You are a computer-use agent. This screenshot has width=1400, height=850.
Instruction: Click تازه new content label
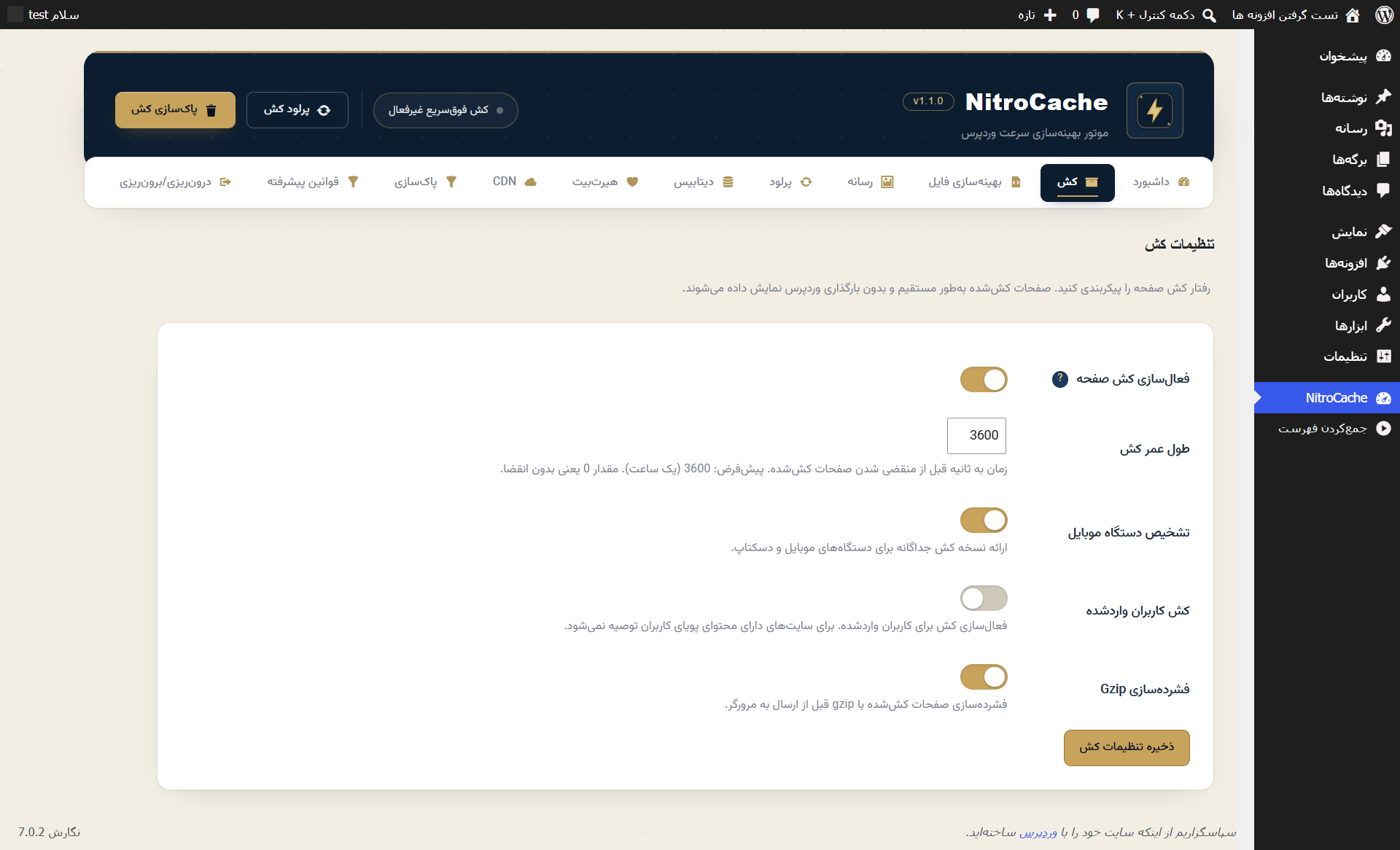(1027, 15)
